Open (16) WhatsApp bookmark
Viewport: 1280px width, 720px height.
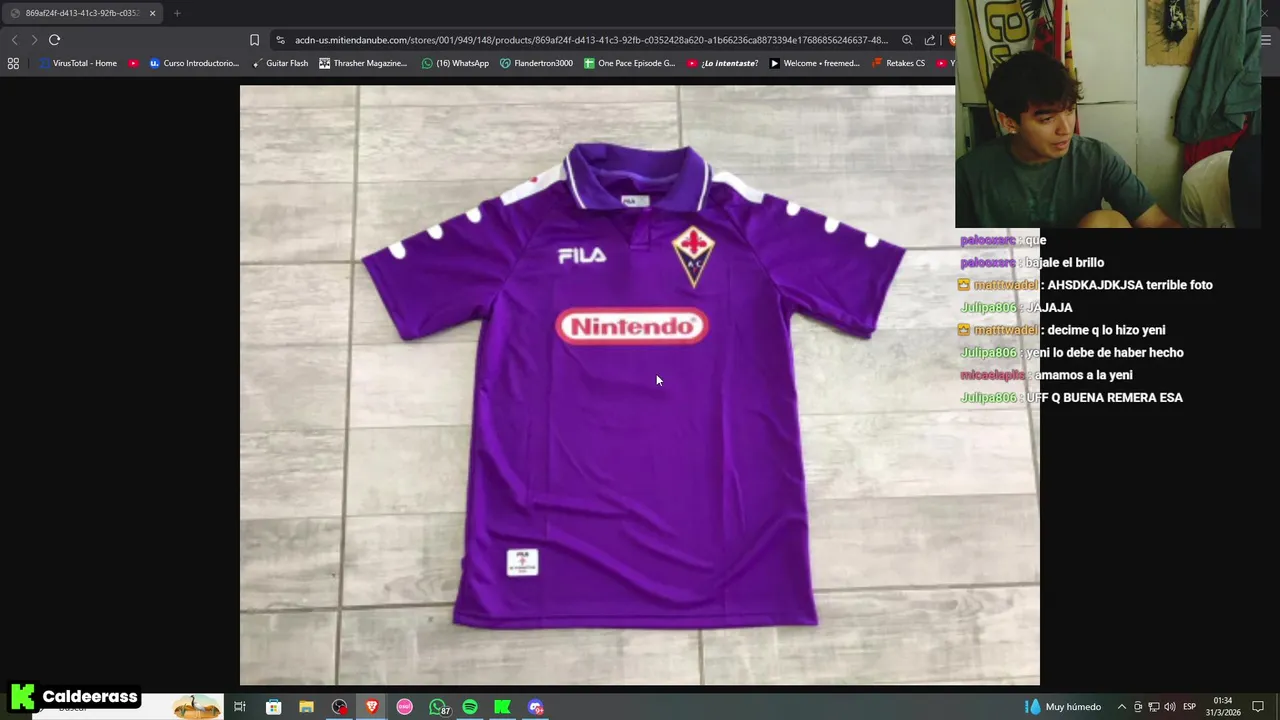coord(455,63)
